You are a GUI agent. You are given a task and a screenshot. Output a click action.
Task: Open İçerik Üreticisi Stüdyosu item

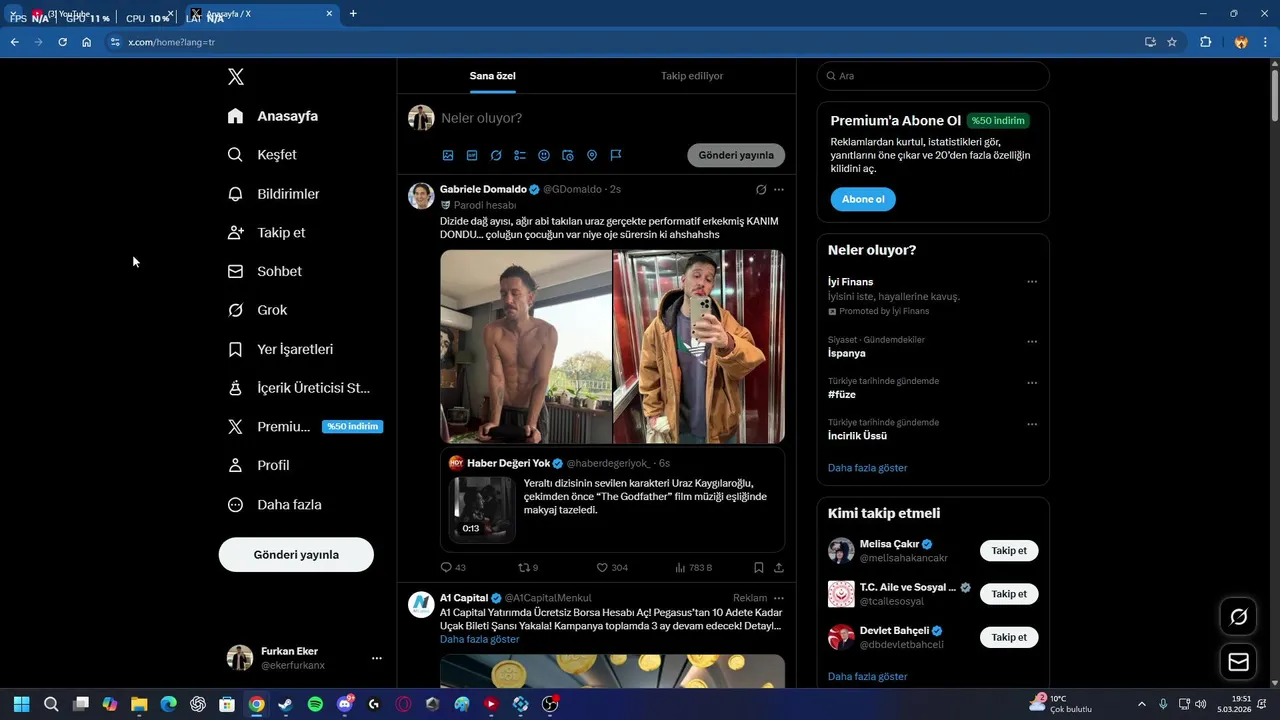[x=299, y=388]
